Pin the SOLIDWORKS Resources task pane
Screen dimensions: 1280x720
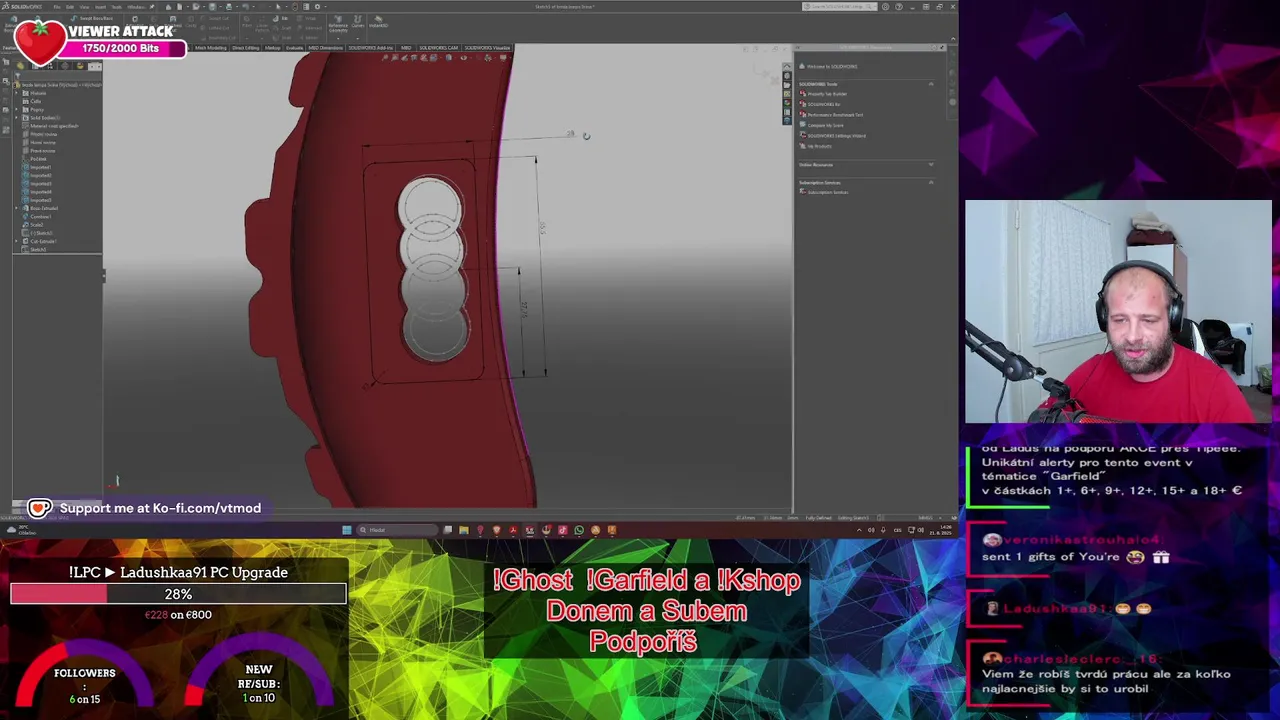click(942, 47)
